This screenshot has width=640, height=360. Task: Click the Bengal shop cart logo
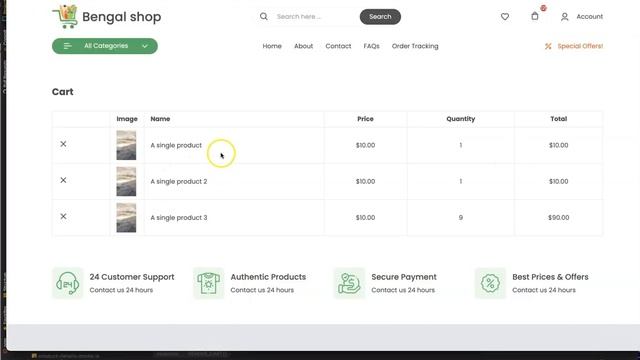click(65, 17)
